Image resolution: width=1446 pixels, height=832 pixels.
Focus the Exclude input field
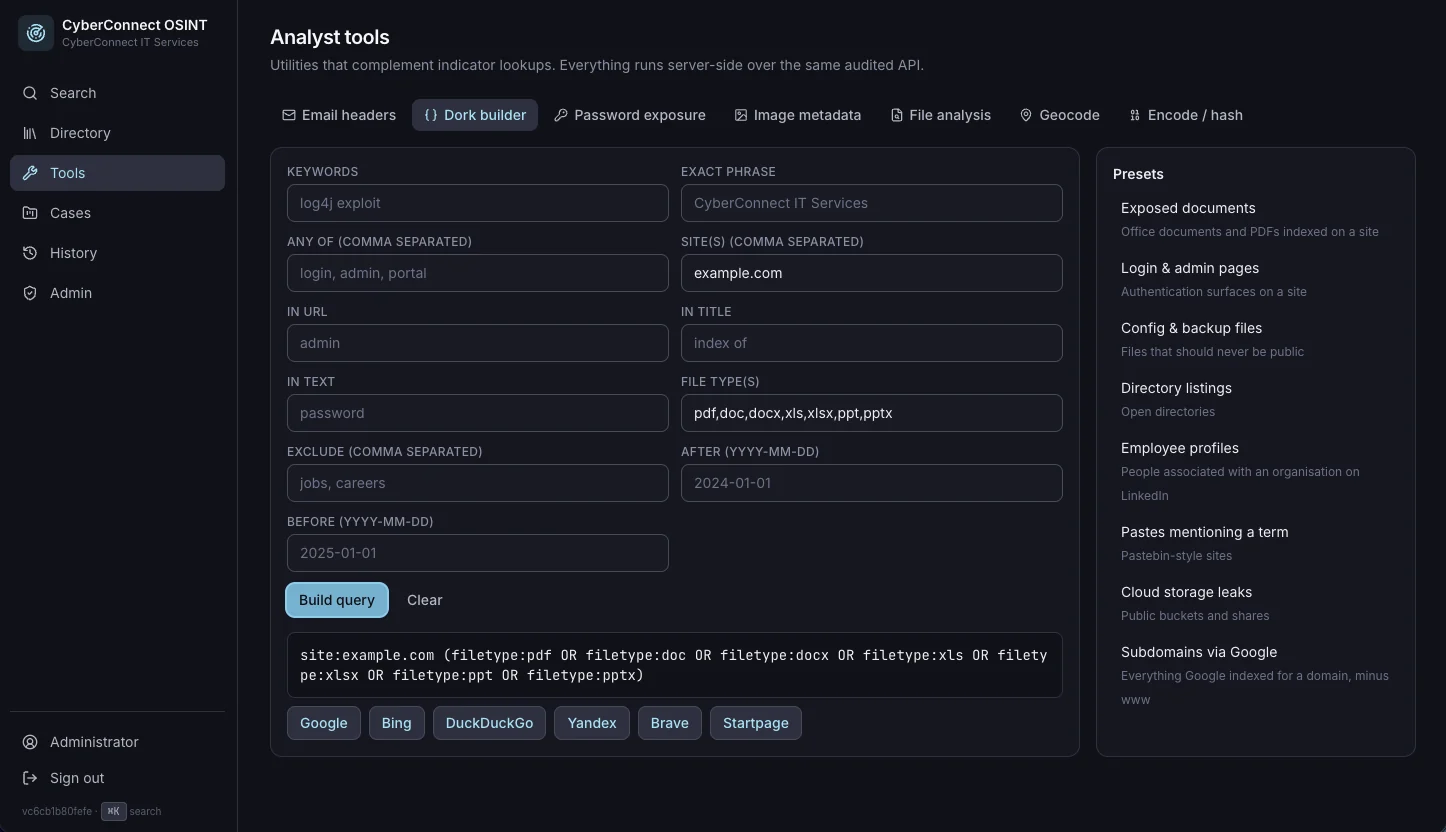tap(478, 483)
